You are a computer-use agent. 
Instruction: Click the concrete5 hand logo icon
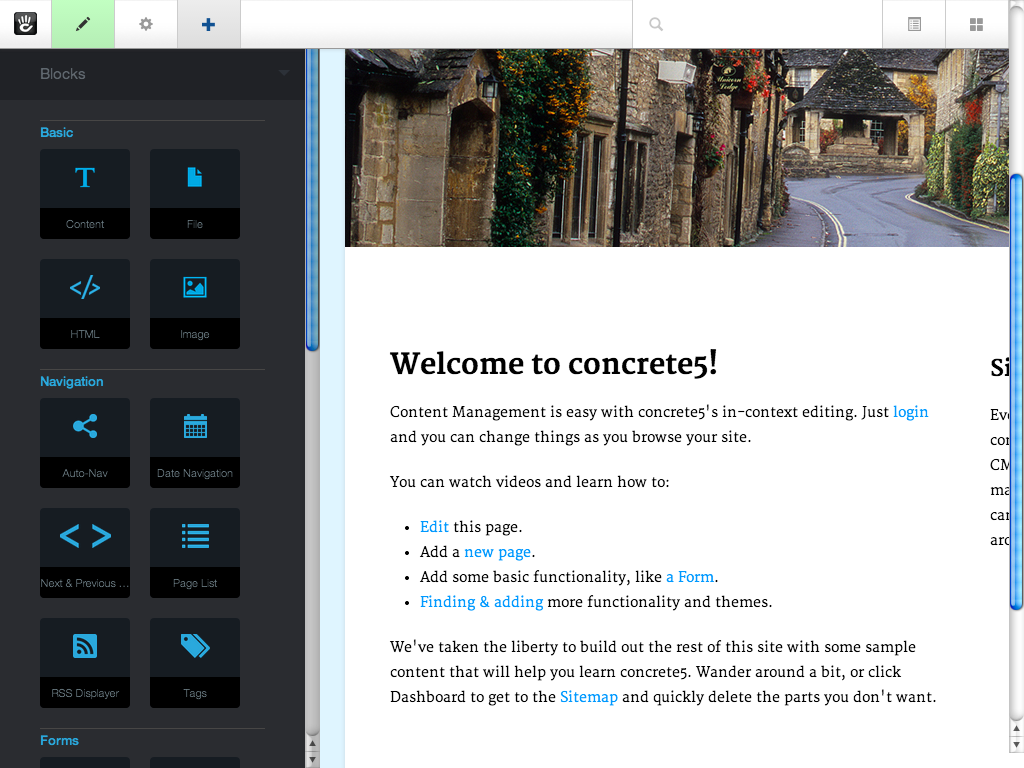click(25, 24)
